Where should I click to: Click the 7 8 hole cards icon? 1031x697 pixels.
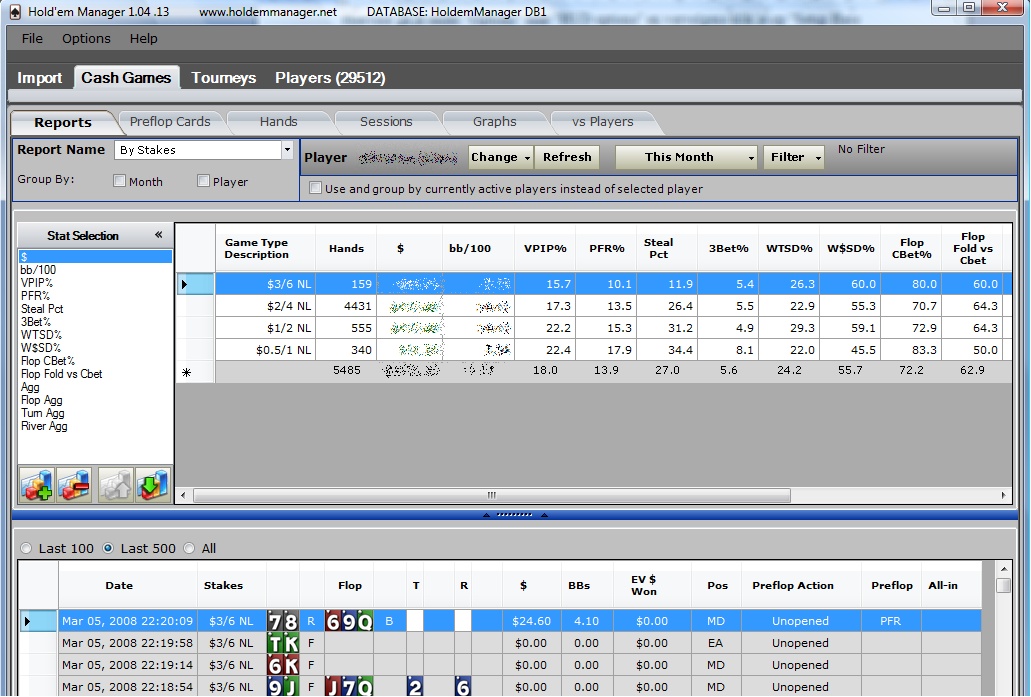coord(283,621)
